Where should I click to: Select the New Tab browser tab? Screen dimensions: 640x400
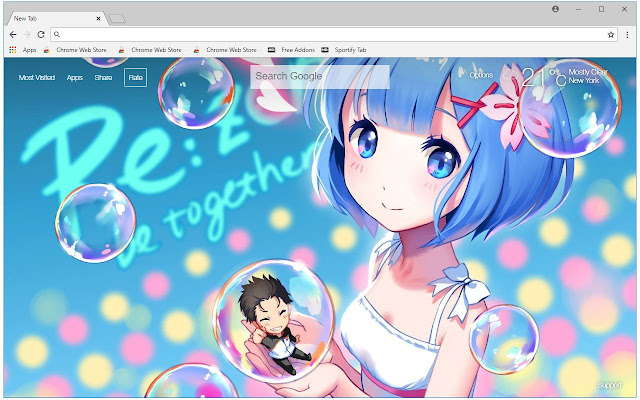pos(55,18)
